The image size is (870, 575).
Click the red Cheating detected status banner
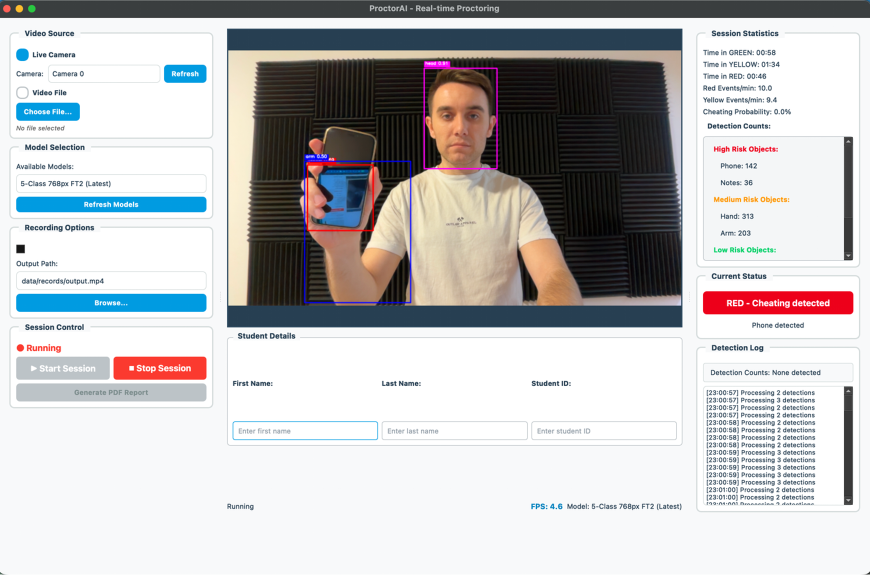(778, 303)
